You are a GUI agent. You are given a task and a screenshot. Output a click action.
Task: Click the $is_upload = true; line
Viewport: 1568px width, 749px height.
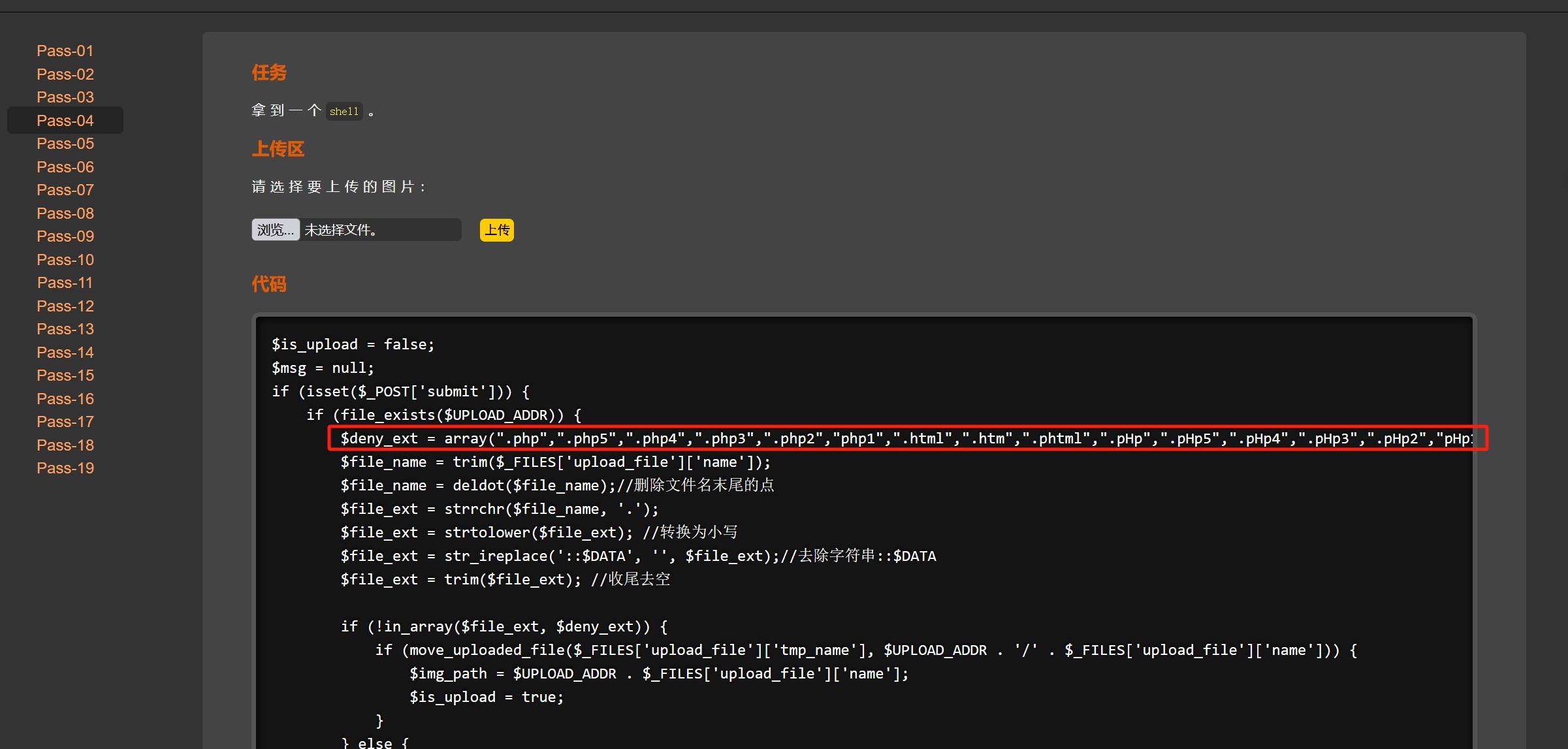coord(487,697)
